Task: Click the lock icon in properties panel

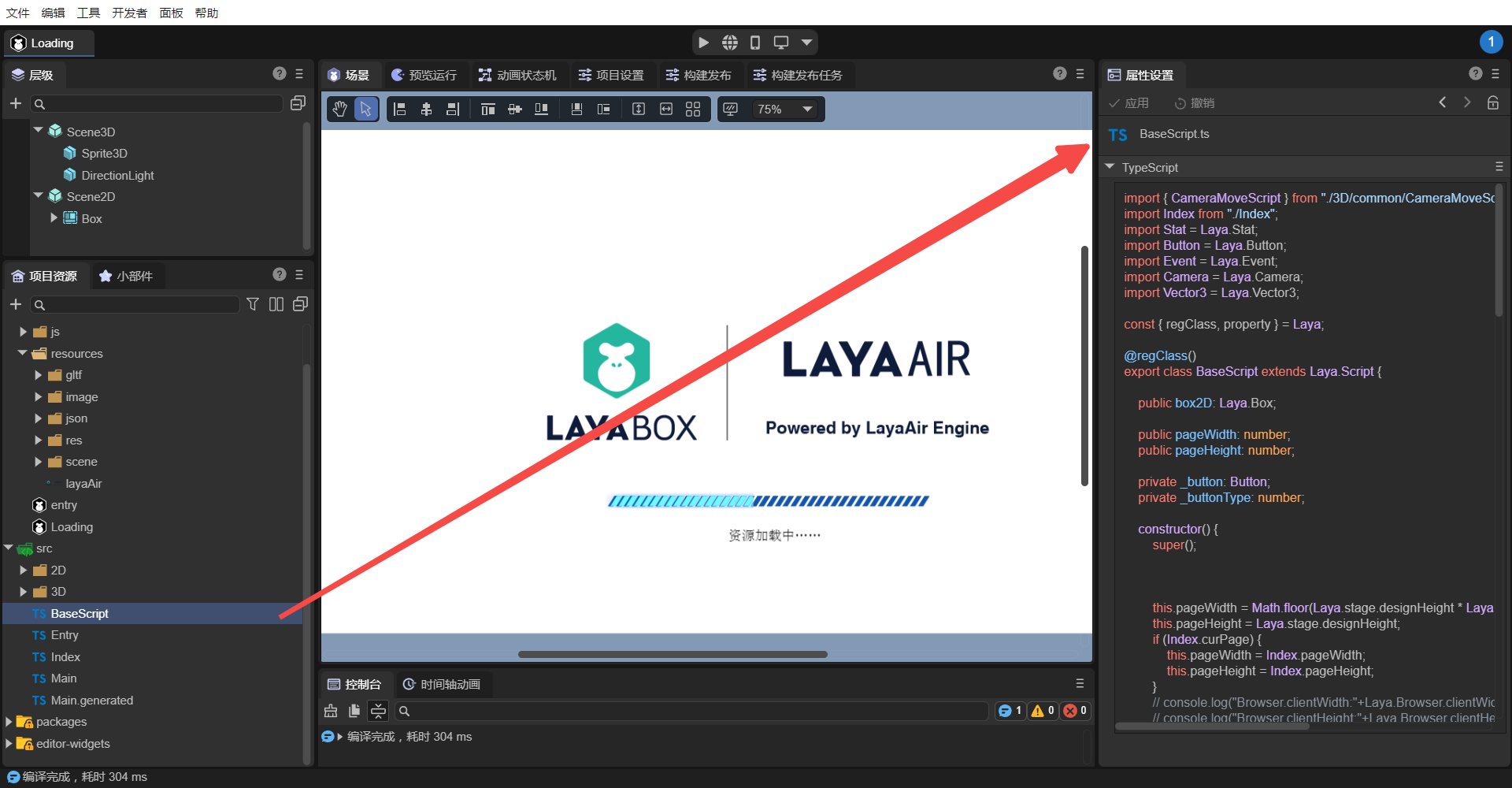Action: (1492, 103)
